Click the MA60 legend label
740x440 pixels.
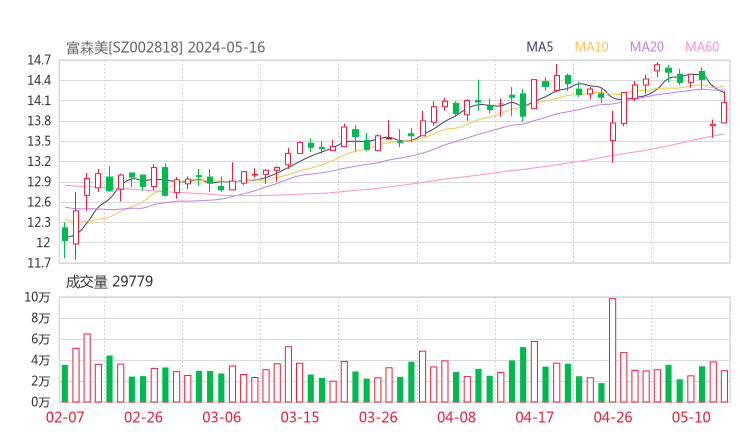tap(702, 47)
